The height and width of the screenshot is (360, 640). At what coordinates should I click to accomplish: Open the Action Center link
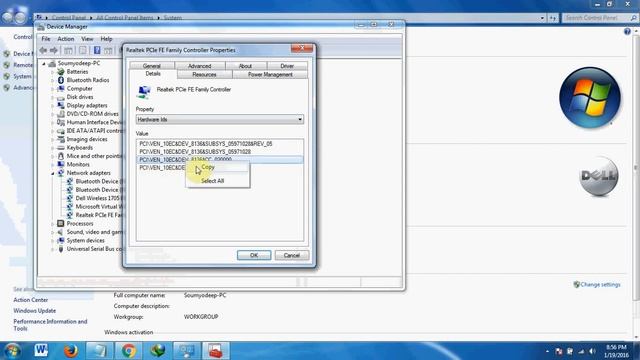click(x=31, y=300)
